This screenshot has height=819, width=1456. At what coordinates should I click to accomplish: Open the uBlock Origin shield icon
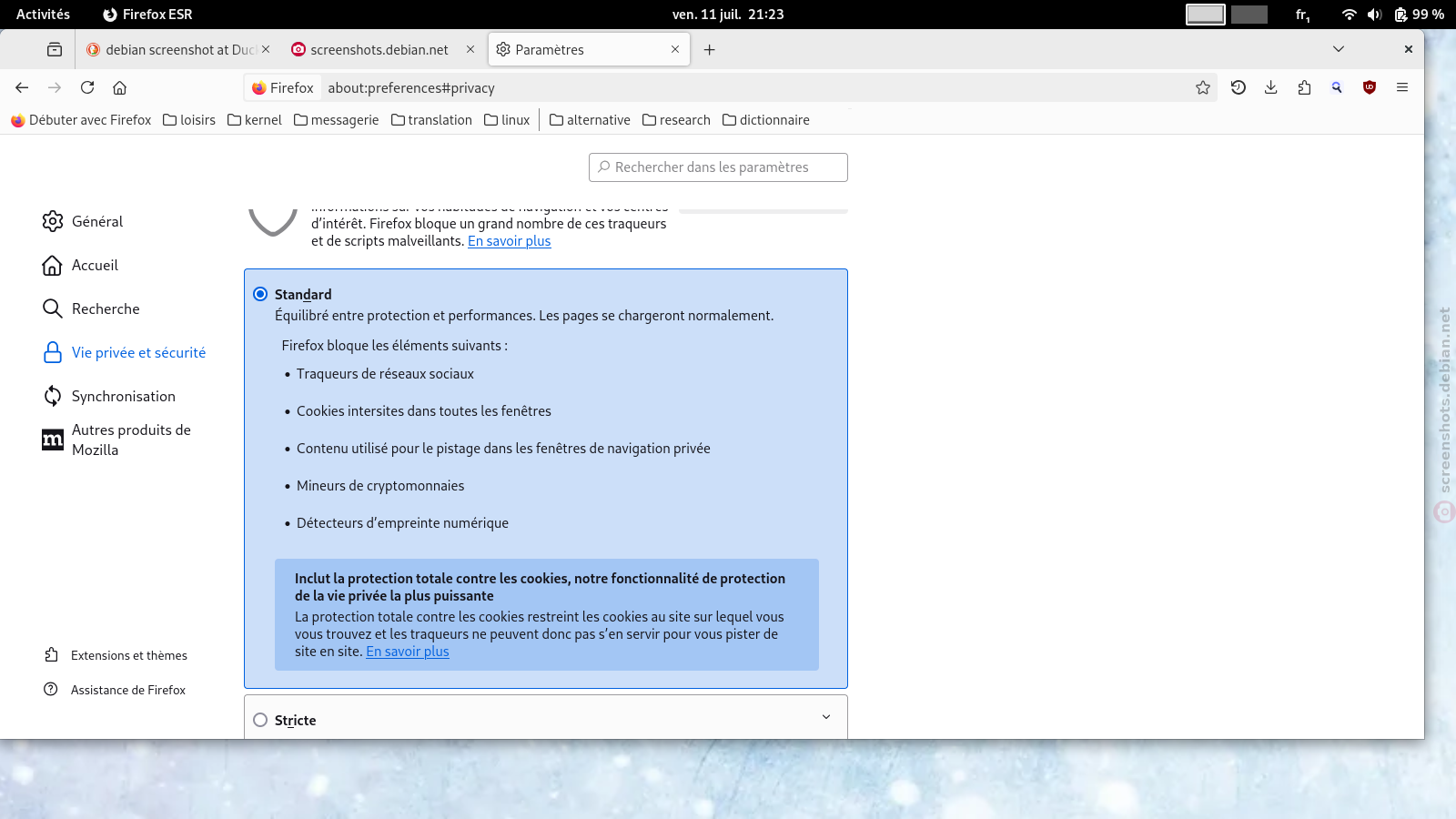pos(1370,87)
